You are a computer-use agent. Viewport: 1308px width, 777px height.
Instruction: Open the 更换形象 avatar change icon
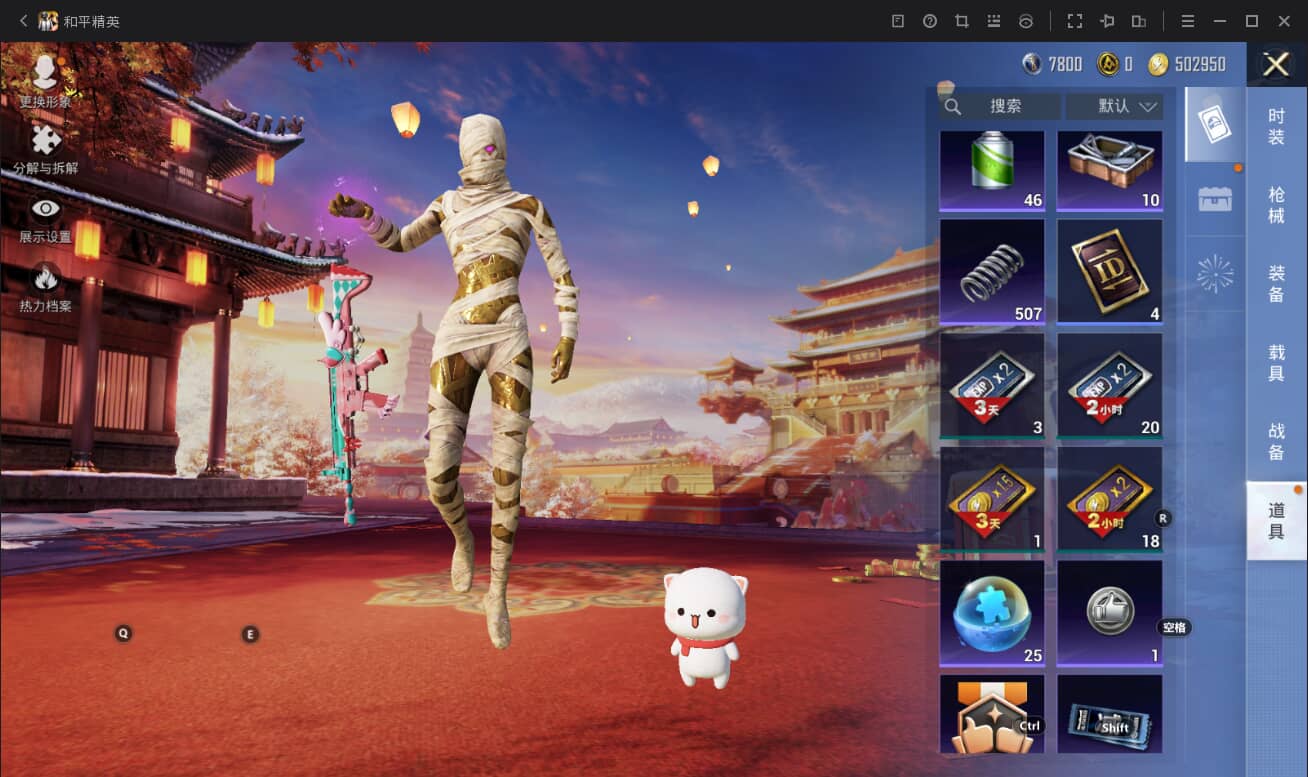point(45,73)
